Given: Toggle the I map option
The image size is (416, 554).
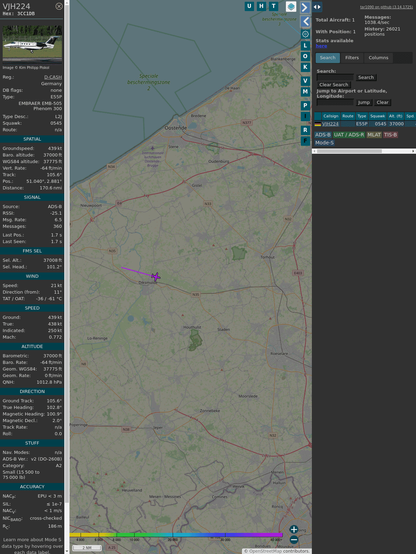Looking at the screenshot, I should pyautogui.click(x=305, y=116).
